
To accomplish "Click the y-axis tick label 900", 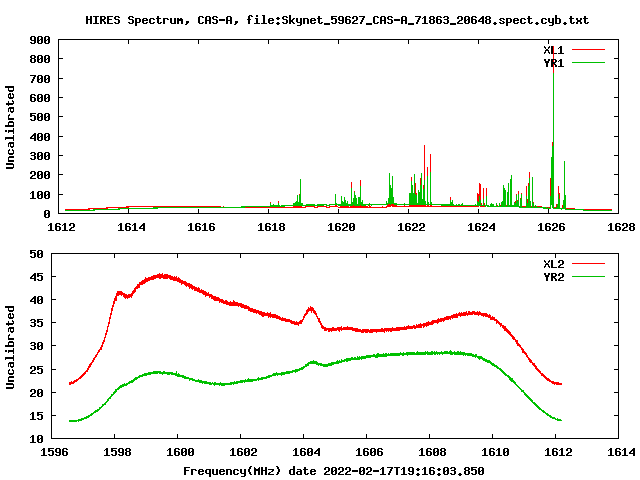I will (40, 40).
